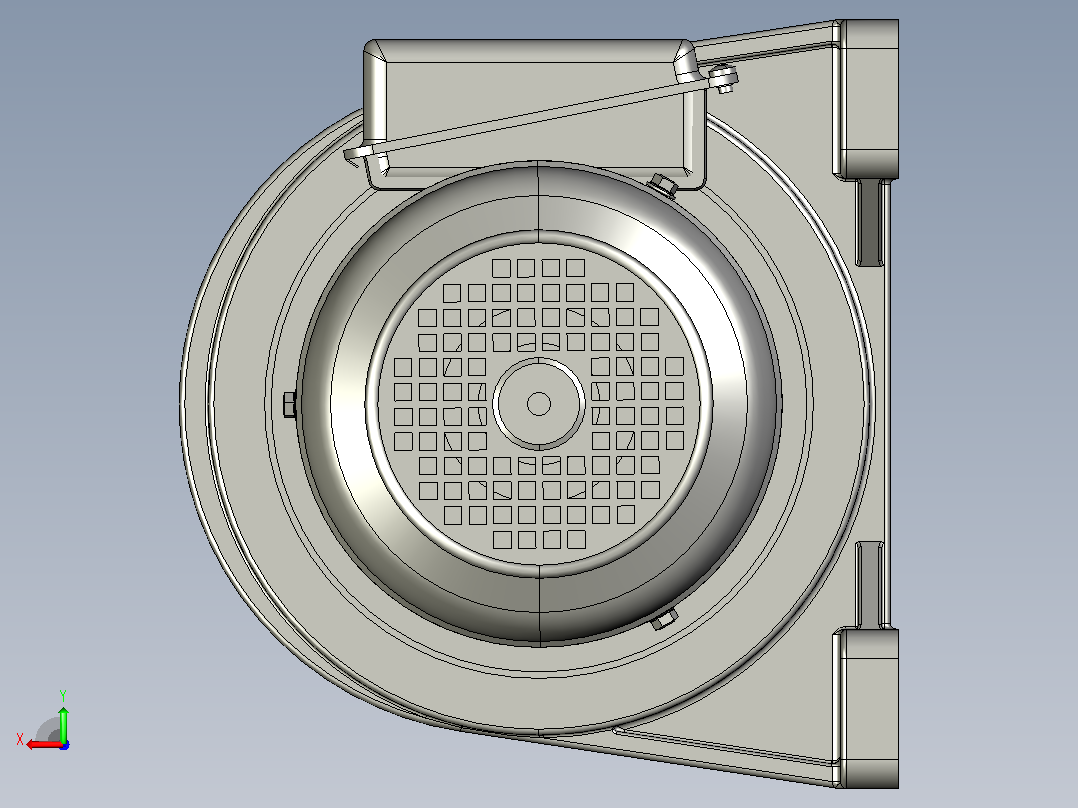Click the lower mounting slot on the flange
The image size is (1078, 808).
pyautogui.click(x=870, y=585)
